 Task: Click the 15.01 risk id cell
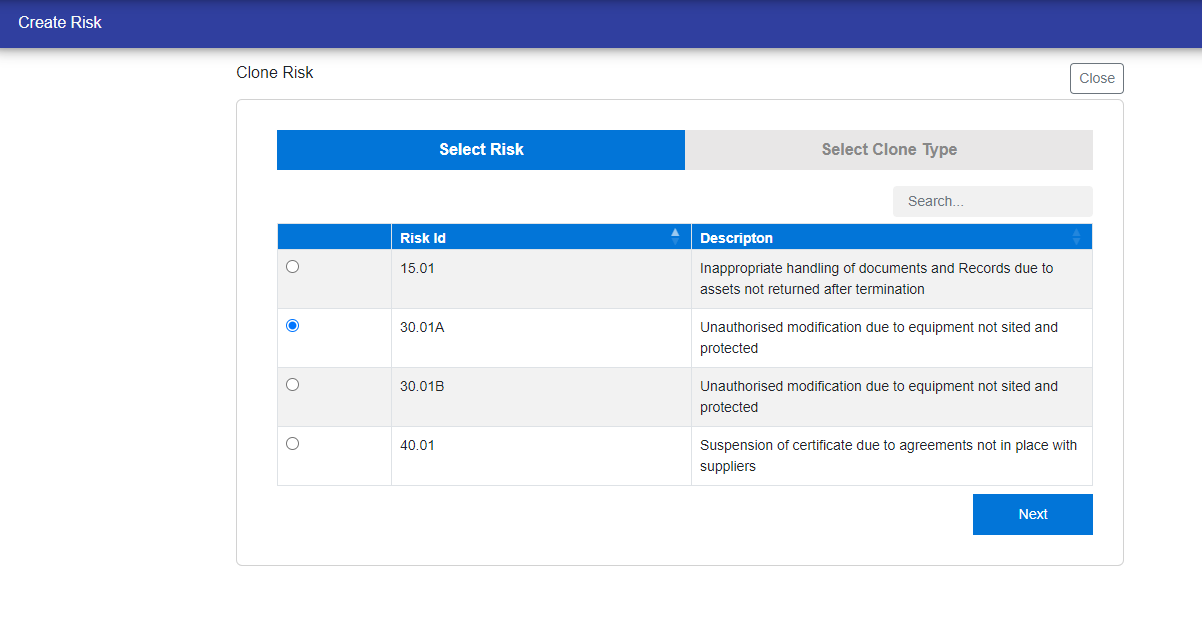point(417,268)
